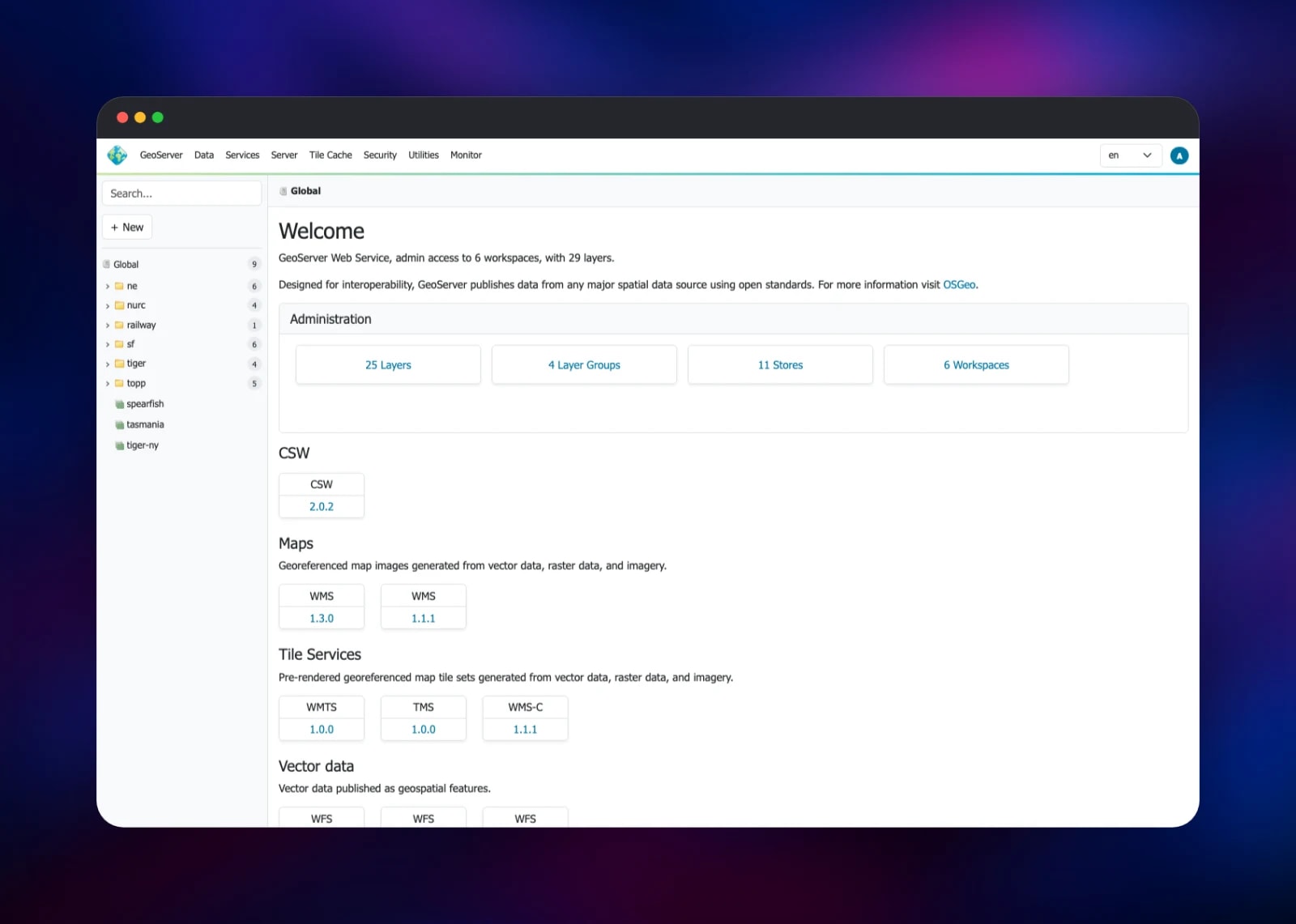Click the Global breadcrumb text
The width and height of the screenshot is (1296, 924).
point(305,191)
